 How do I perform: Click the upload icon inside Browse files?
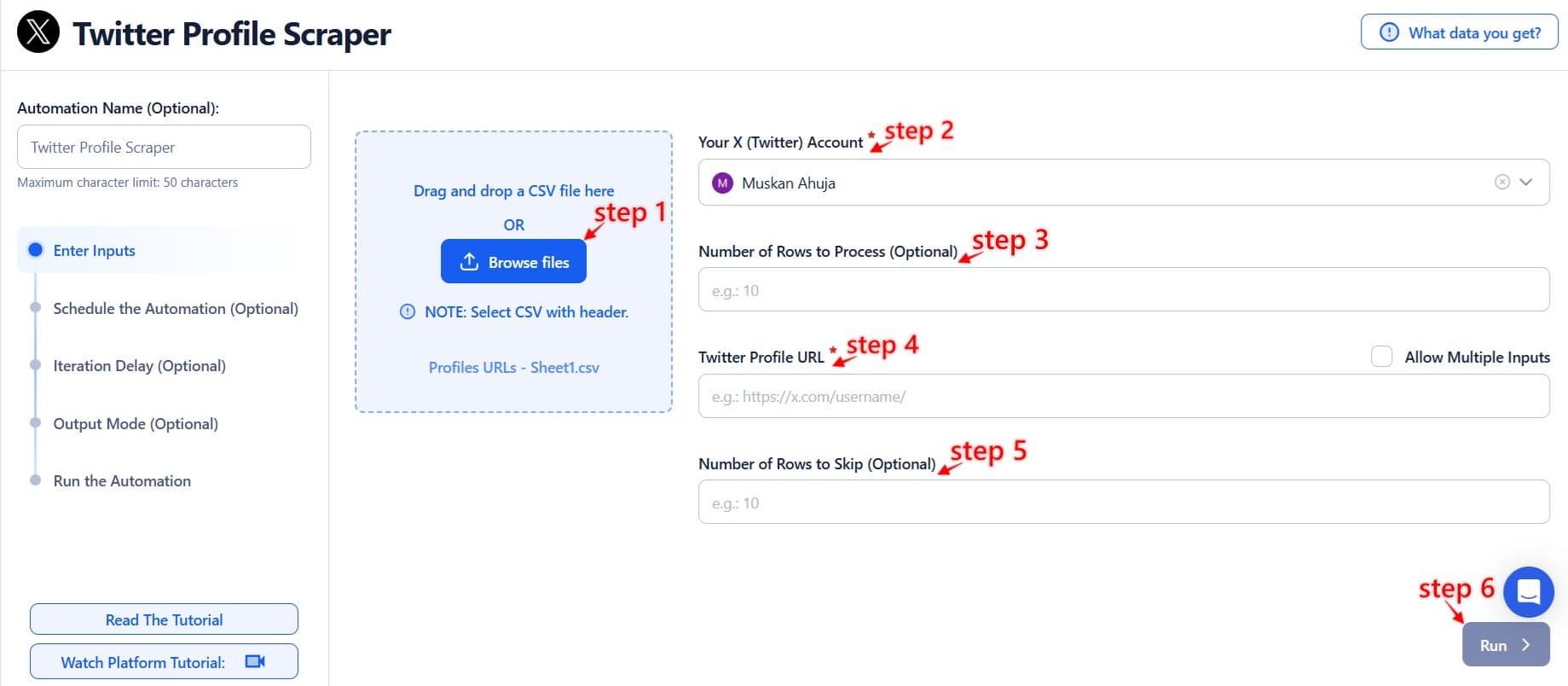[469, 262]
